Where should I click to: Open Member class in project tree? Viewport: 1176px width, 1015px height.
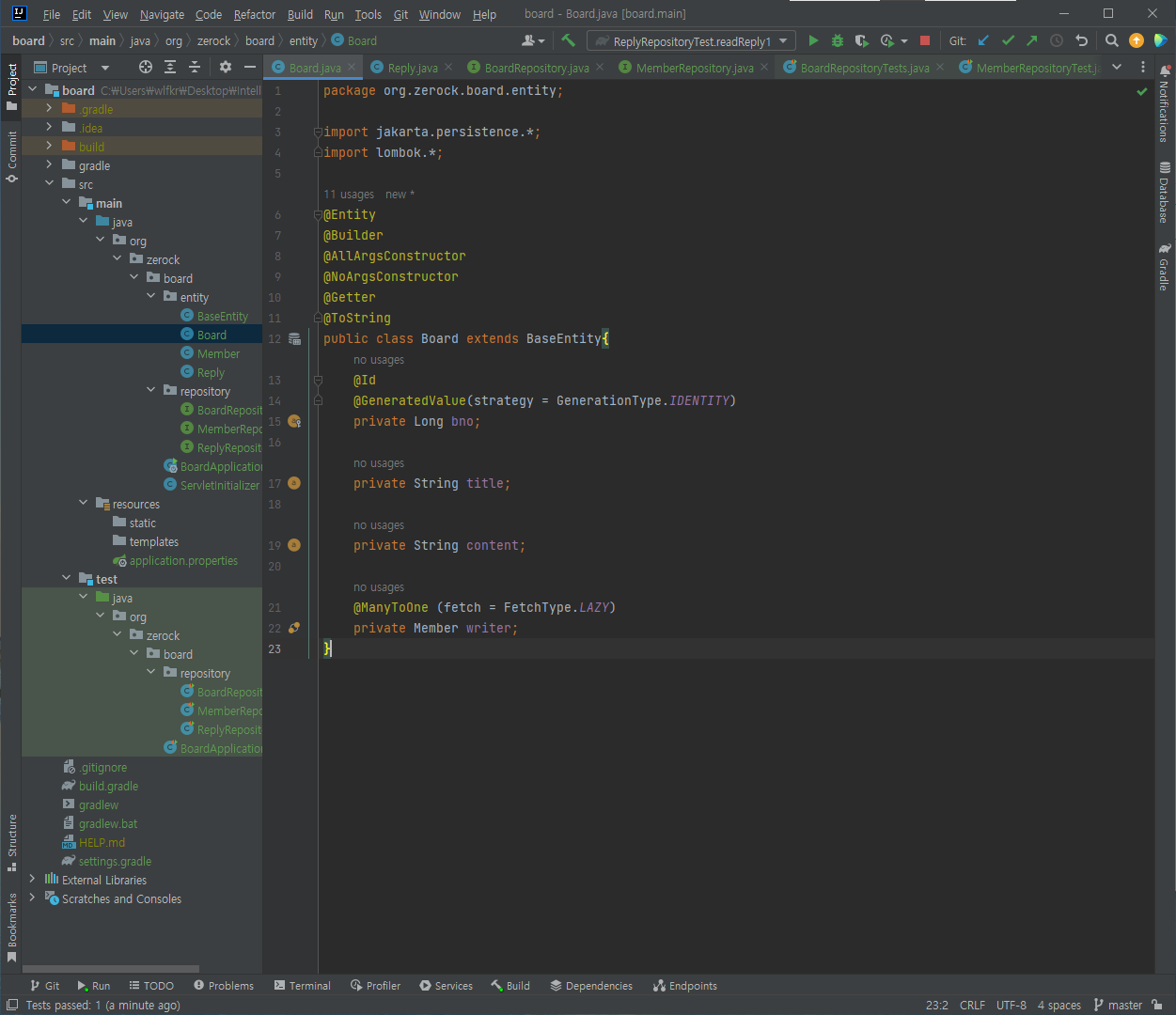click(218, 353)
